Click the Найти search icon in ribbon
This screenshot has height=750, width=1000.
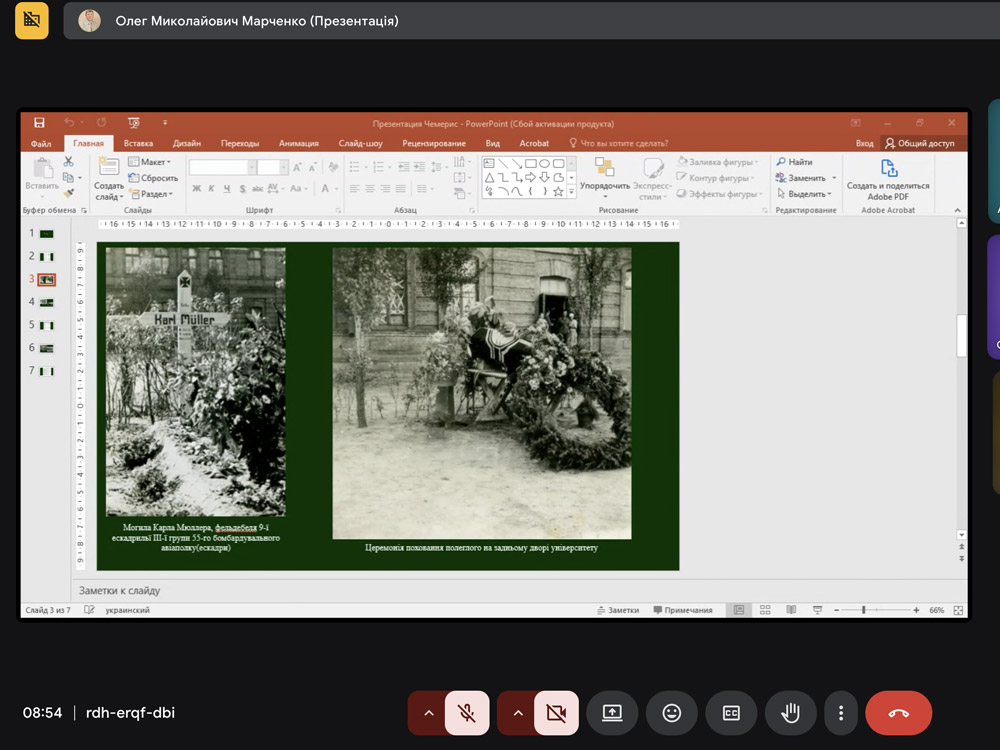tap(794, 162)
